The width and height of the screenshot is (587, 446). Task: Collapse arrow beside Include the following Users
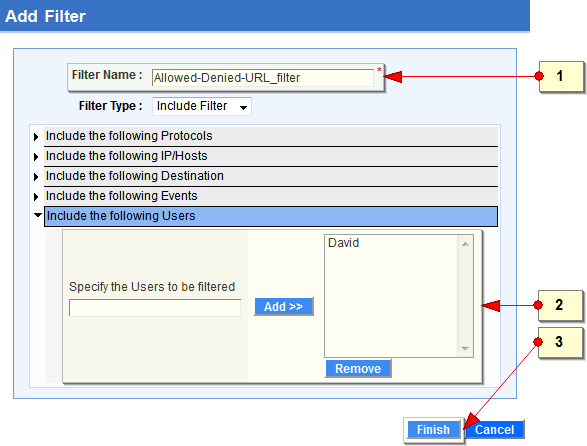37,215
